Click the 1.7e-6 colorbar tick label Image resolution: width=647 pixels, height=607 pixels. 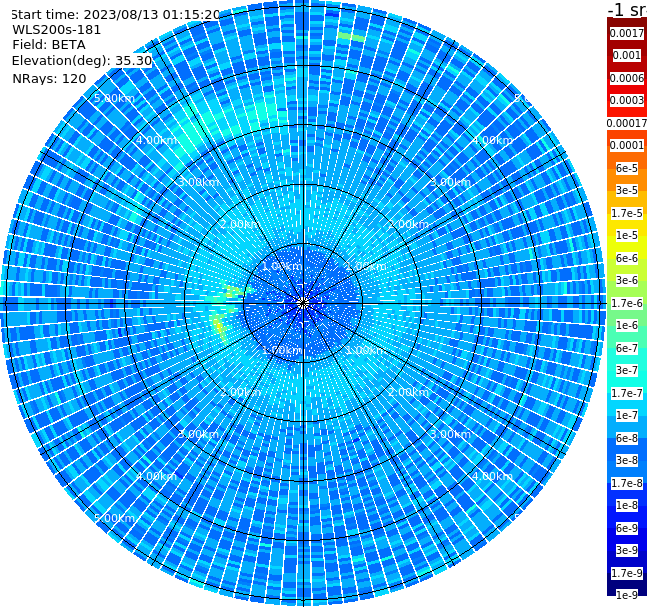click(x=627, y=303)
